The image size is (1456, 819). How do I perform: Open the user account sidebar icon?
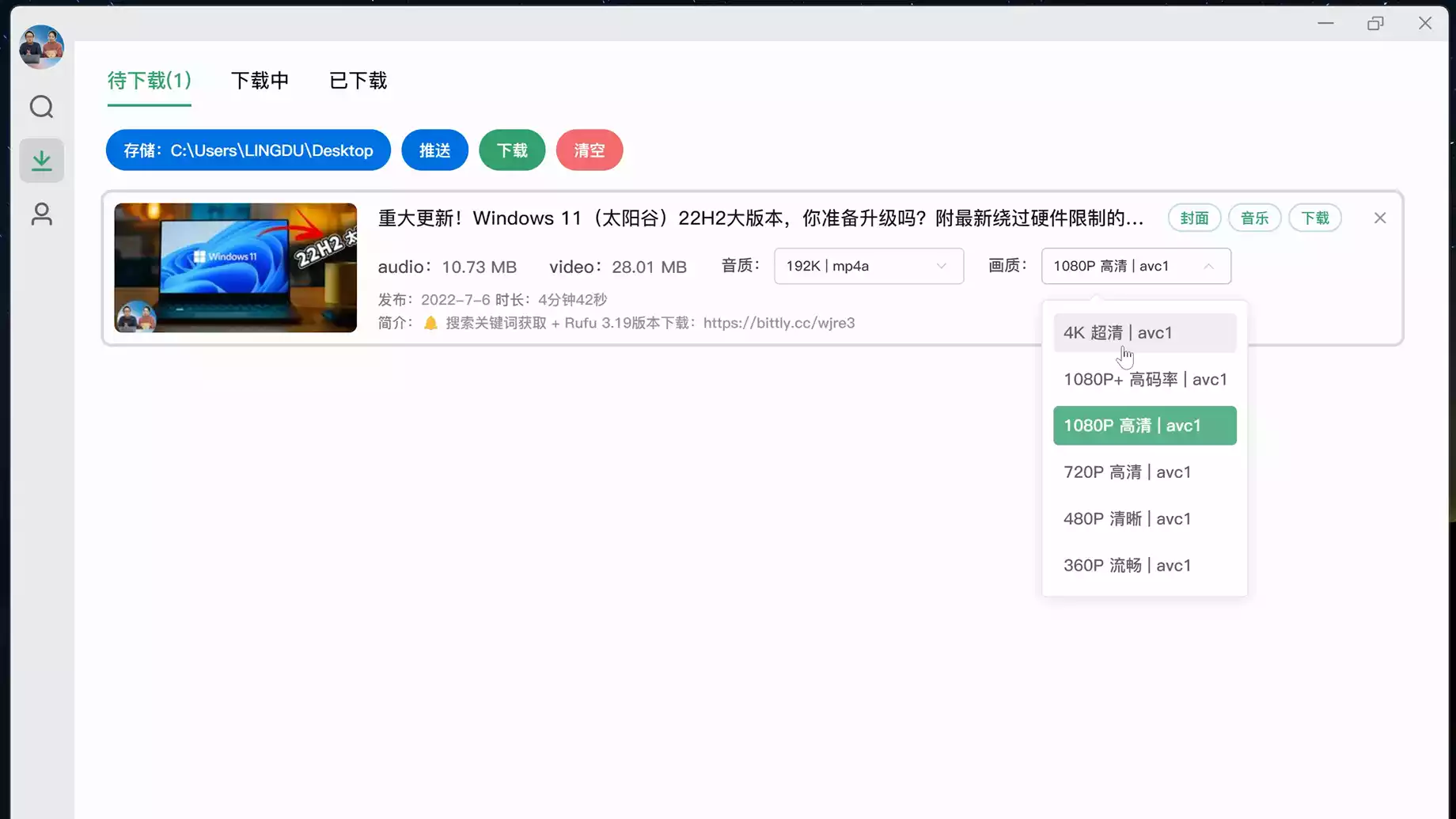[41, 214]
